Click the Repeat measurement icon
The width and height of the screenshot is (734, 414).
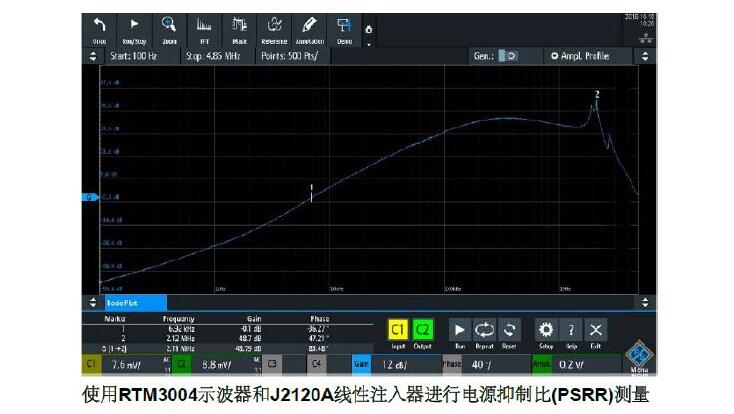click(484, 330)
